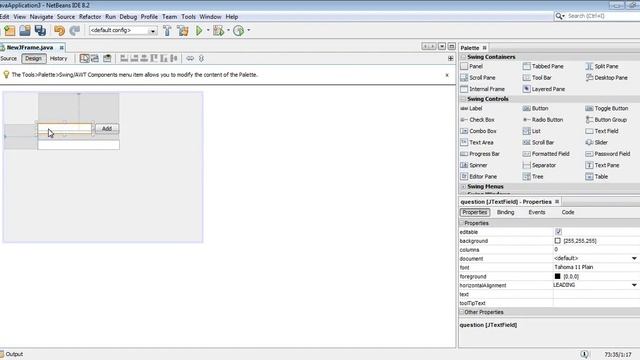Screen dimensions: 640x360
Task: Select the Check Box palette item
Action: 477,120
